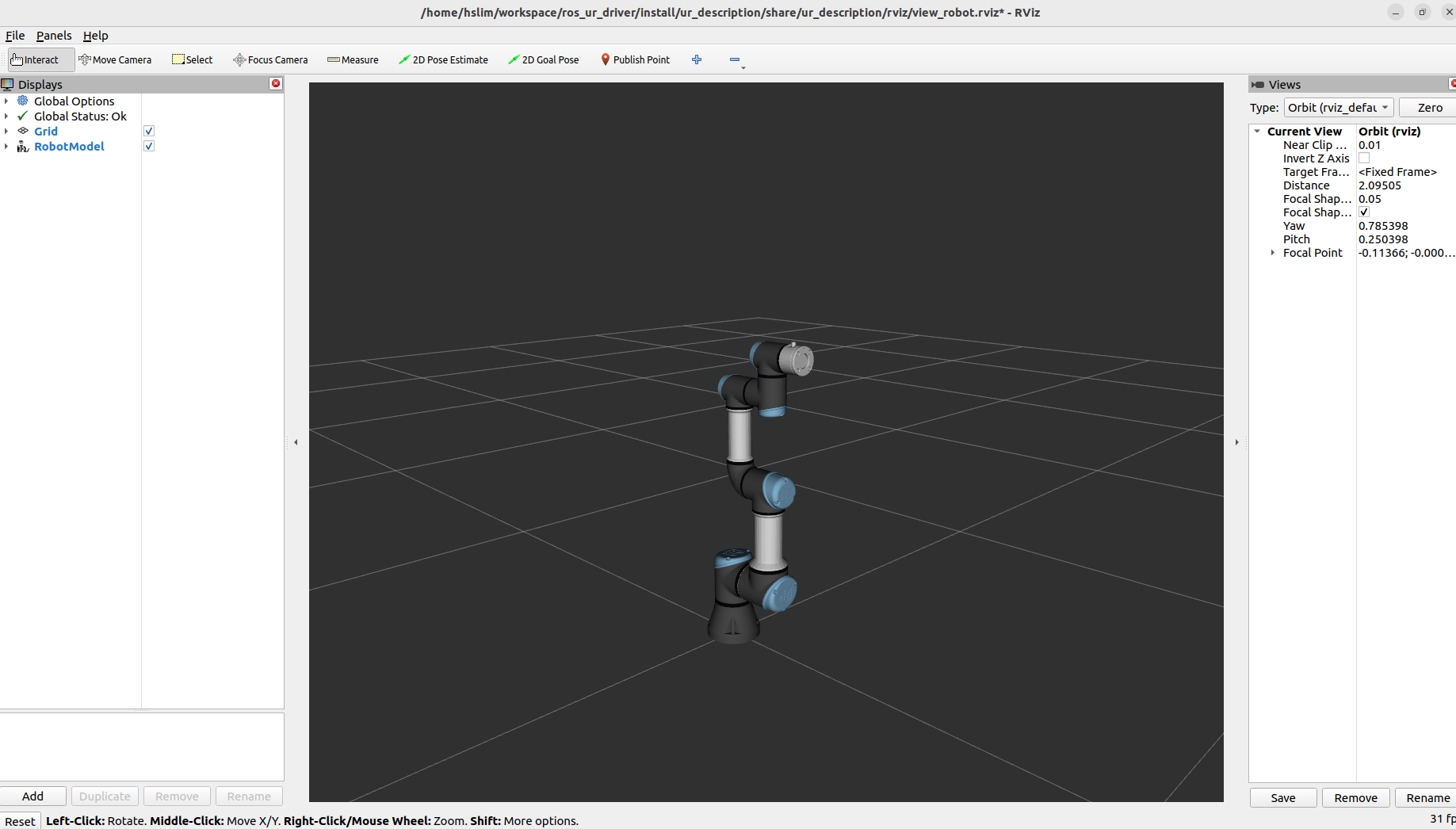Expand the Focal Point property
Image resolution: width=1456 pixels, height=829 pixels.
[x=1273, y=253]
